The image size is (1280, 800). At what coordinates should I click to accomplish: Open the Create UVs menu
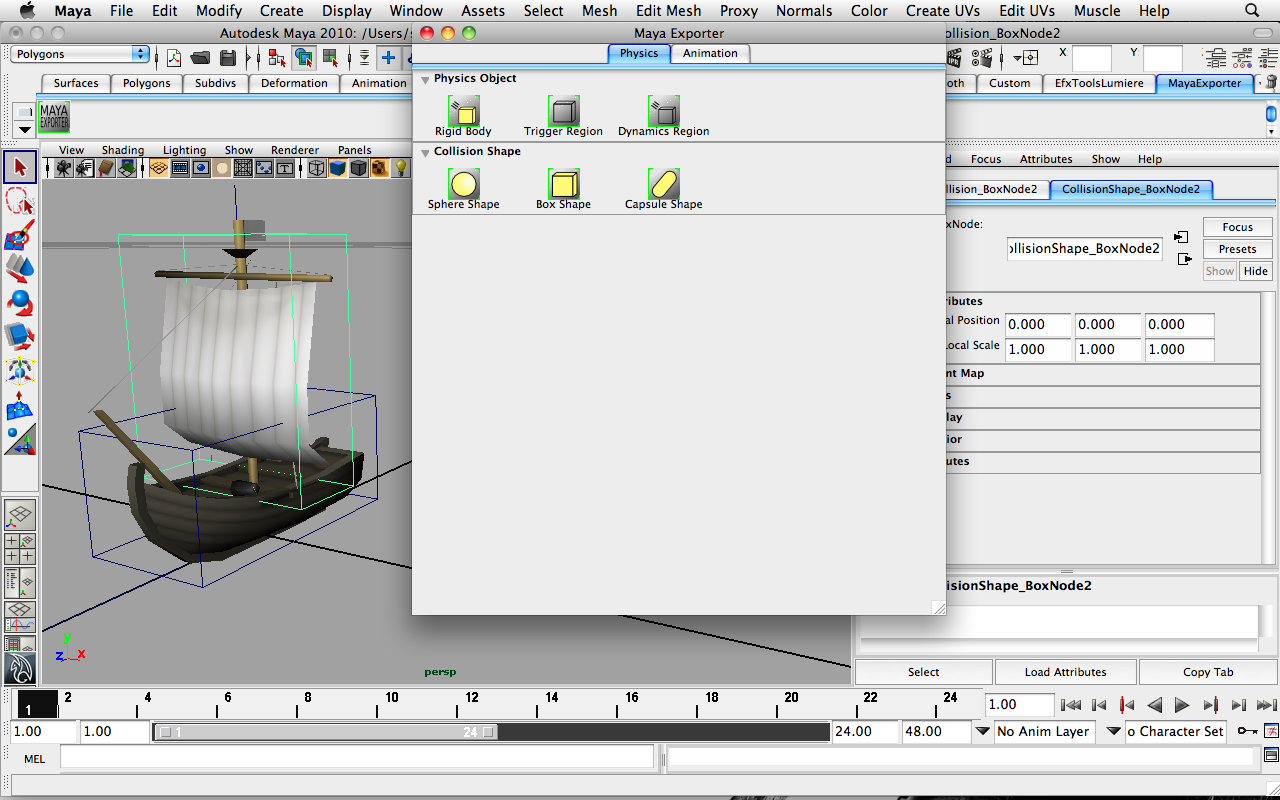pos(942,11)
